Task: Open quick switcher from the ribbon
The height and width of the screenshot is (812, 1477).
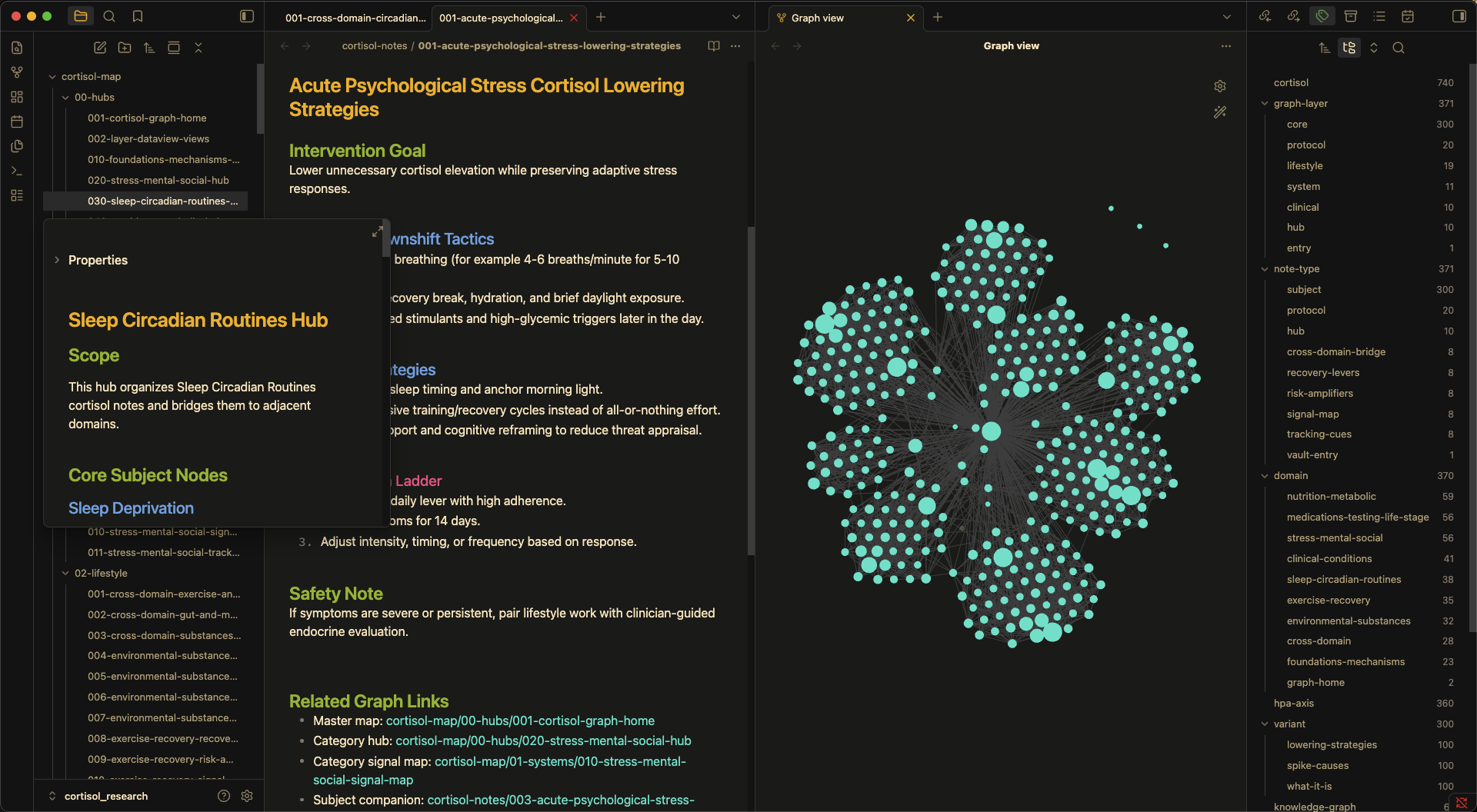Action: [x=17, y=48]
